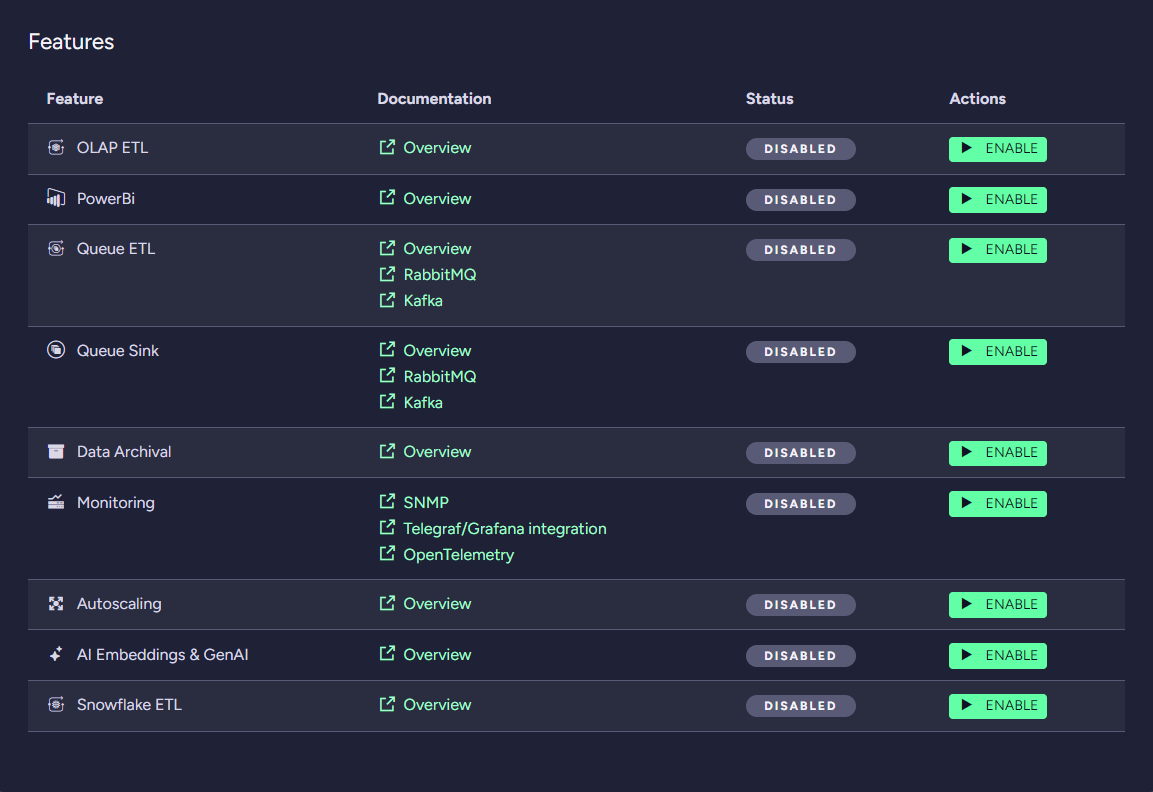Click the Queue Sink feature icon

(x=56, y=350)
